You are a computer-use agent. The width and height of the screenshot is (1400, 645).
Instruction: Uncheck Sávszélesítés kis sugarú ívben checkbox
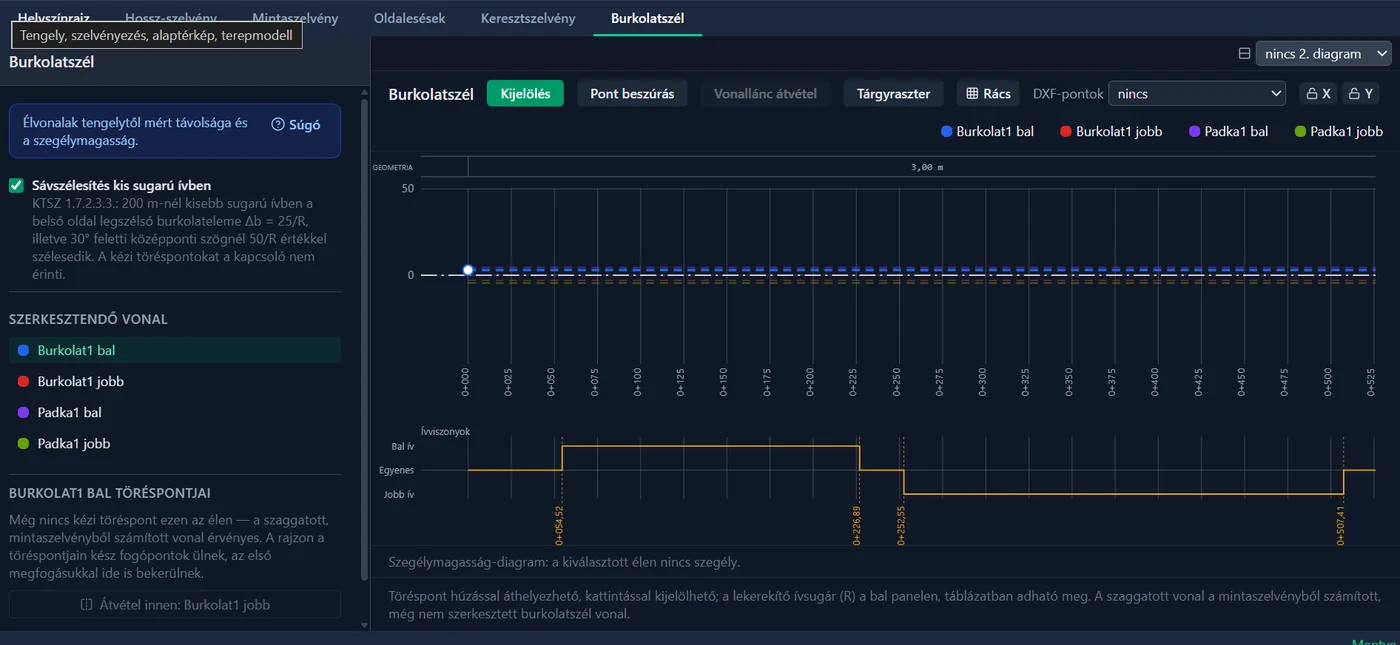[16, 185]
